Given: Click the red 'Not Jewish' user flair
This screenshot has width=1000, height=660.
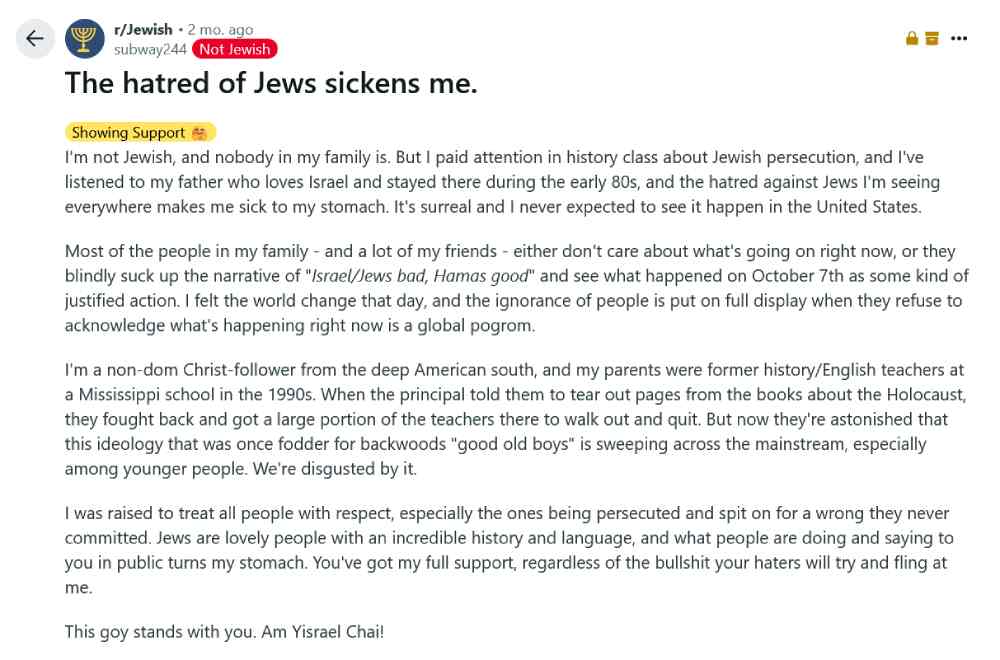Looking at the screenshot, I should point(235,49).
